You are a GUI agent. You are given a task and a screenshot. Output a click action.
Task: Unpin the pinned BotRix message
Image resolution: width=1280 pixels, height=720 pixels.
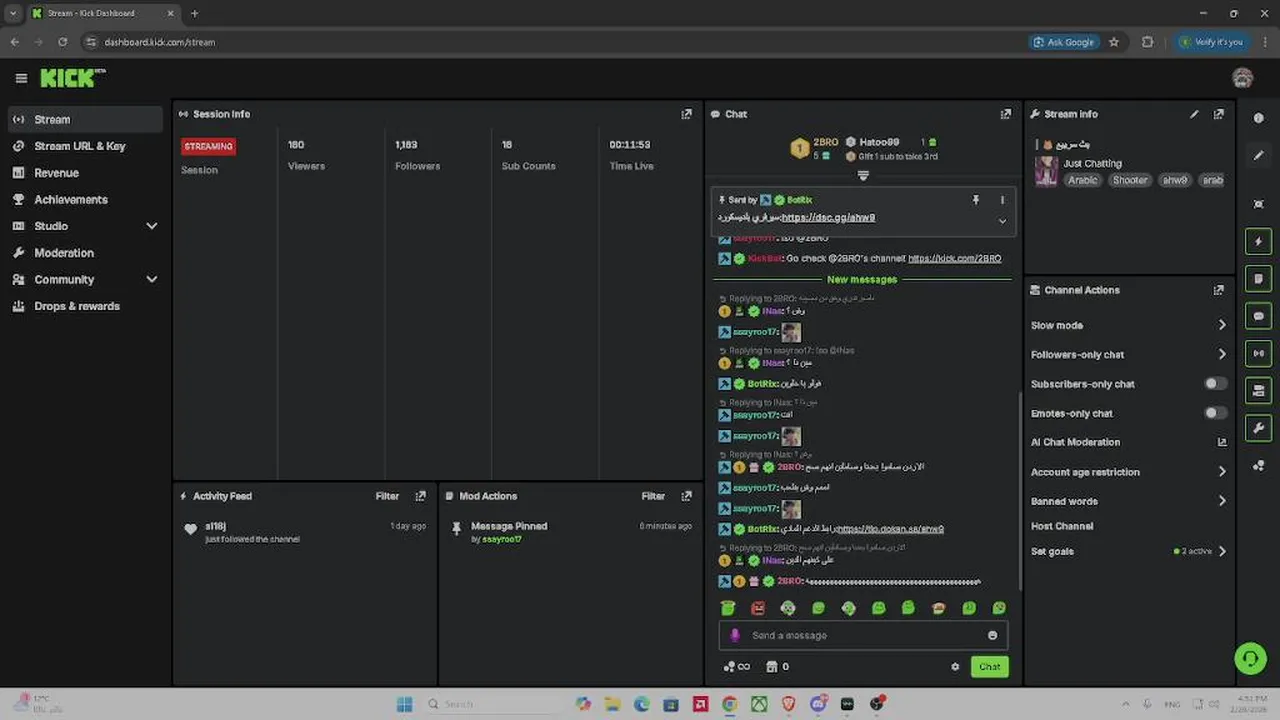(x=976, y=200)
